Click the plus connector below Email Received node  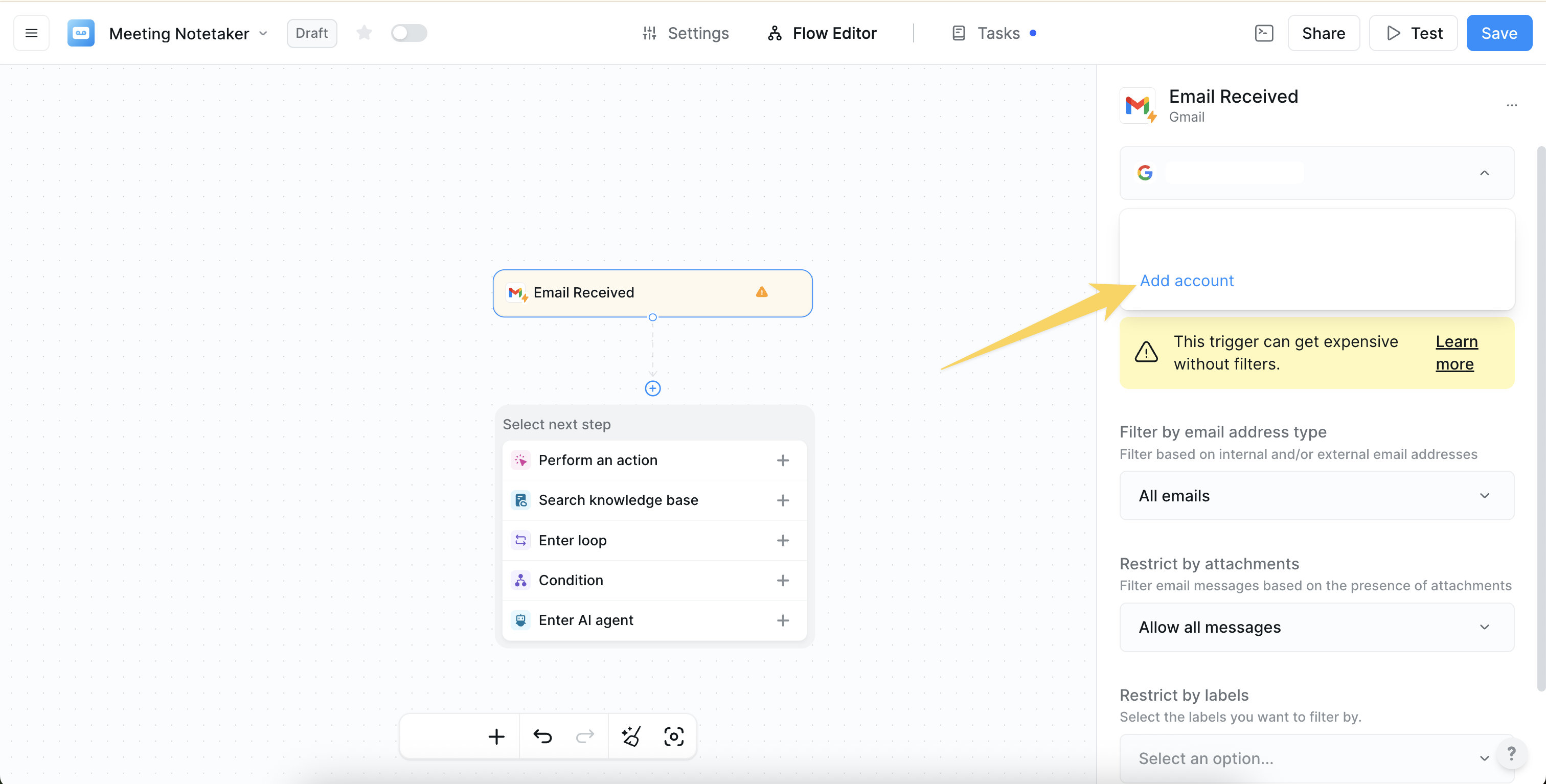coord(652,388)
